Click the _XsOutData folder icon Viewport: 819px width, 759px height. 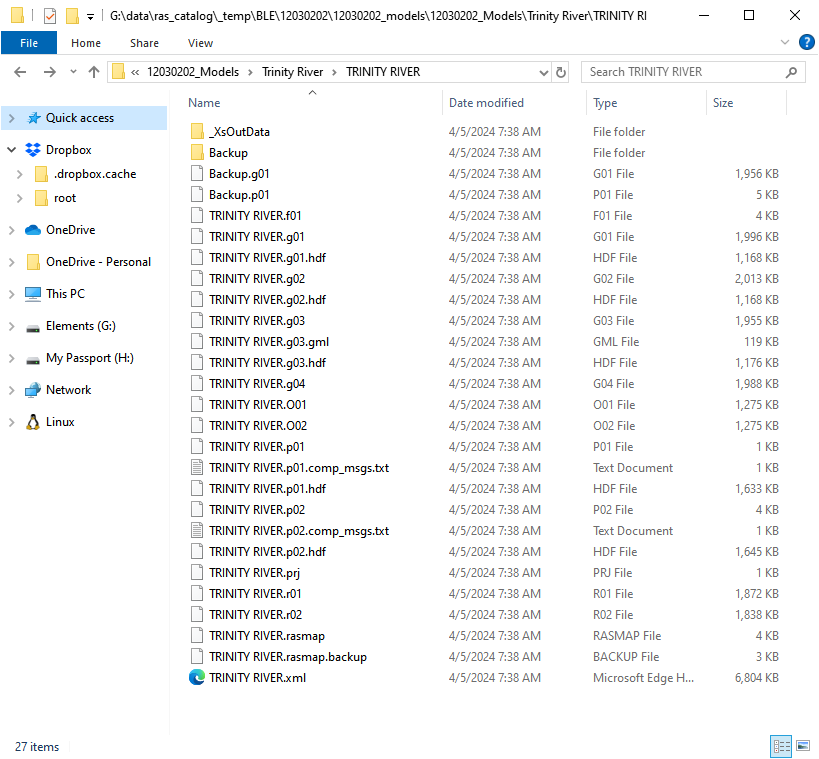197,132
